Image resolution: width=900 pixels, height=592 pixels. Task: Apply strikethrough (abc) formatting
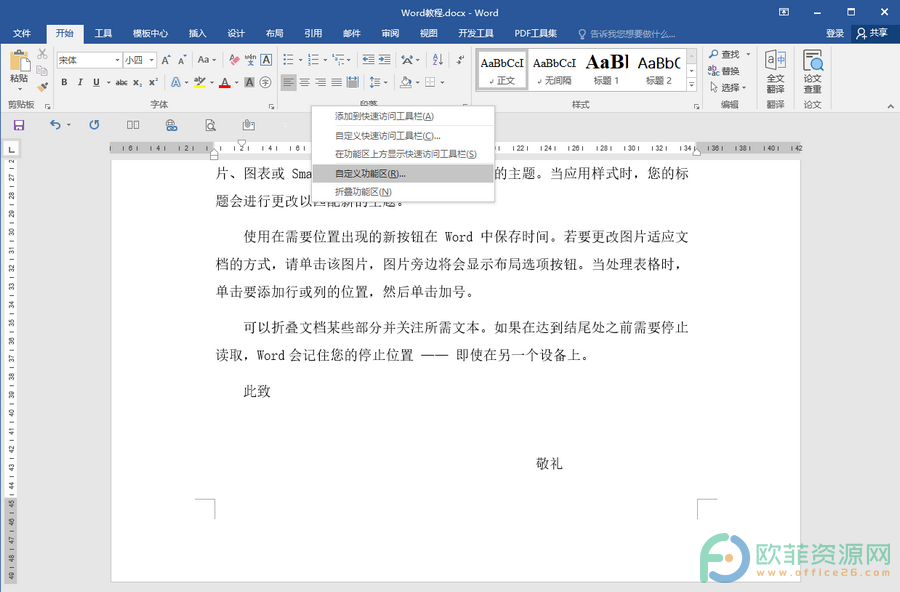pos(121,83)
